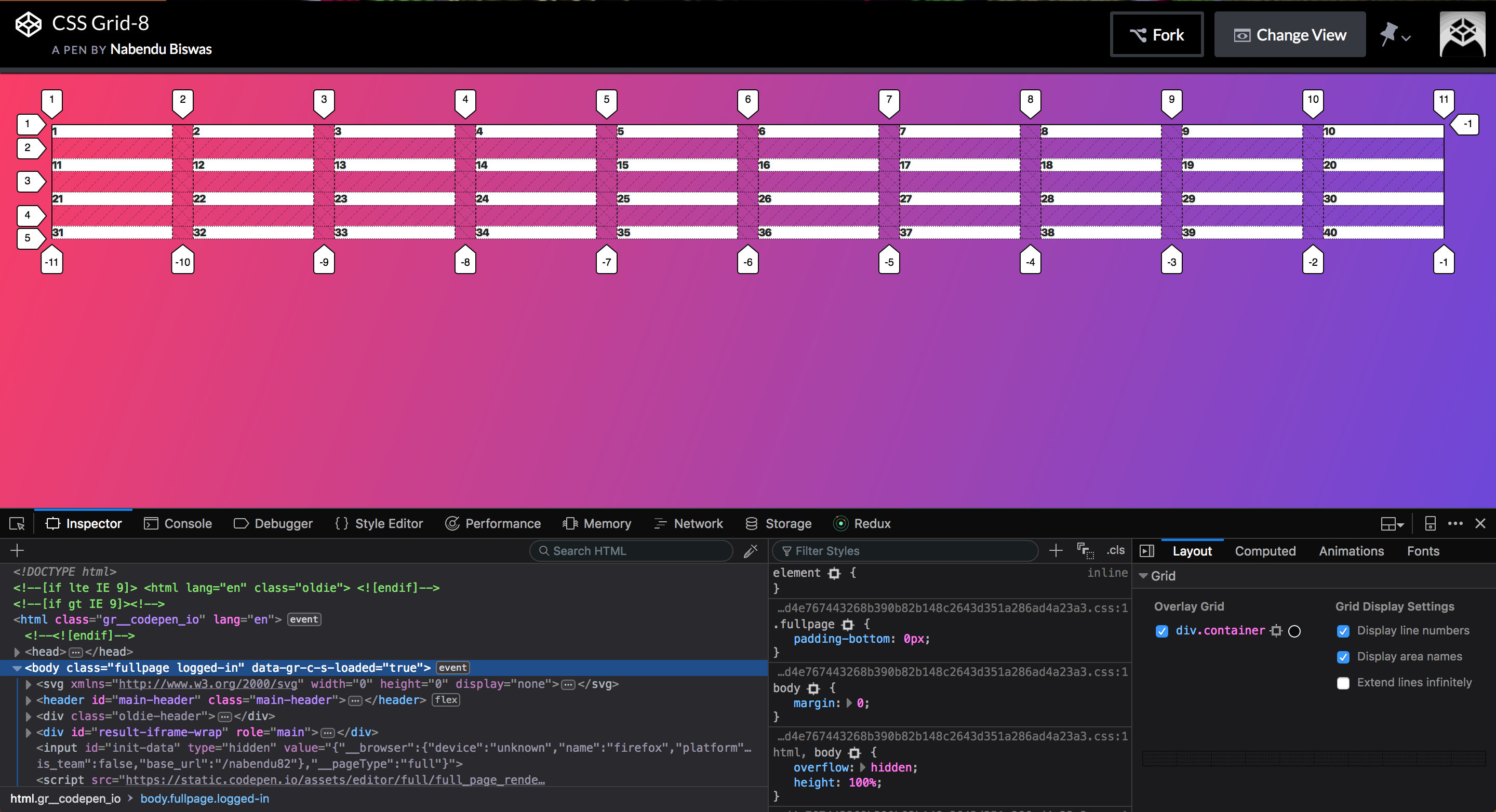Toggle the div.container overlay checkbox

(1161, 631)
